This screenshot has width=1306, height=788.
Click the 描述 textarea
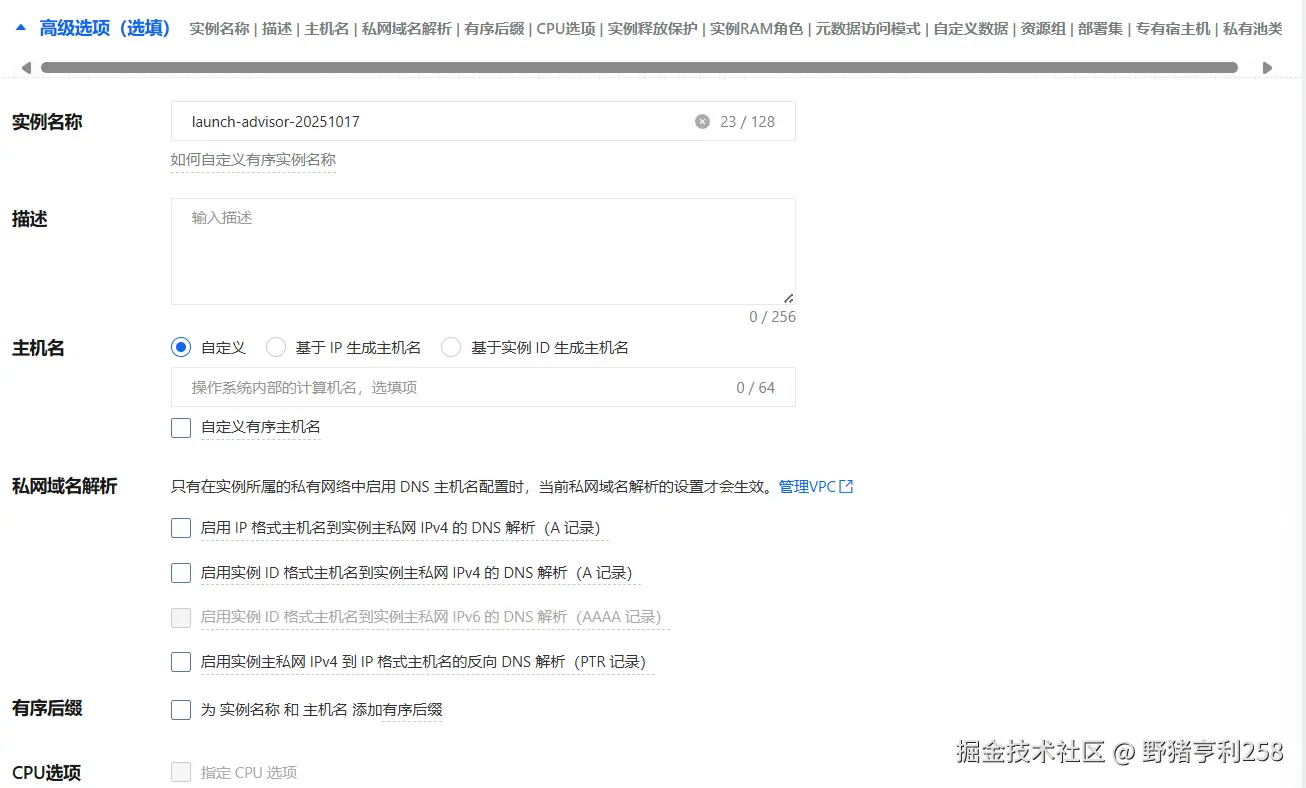pyautogui.click(x=483, y=251)
